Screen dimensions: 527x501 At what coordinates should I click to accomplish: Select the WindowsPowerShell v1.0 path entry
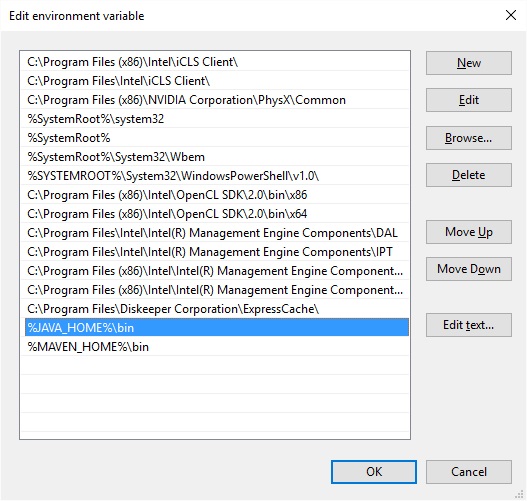click(217, 176)
